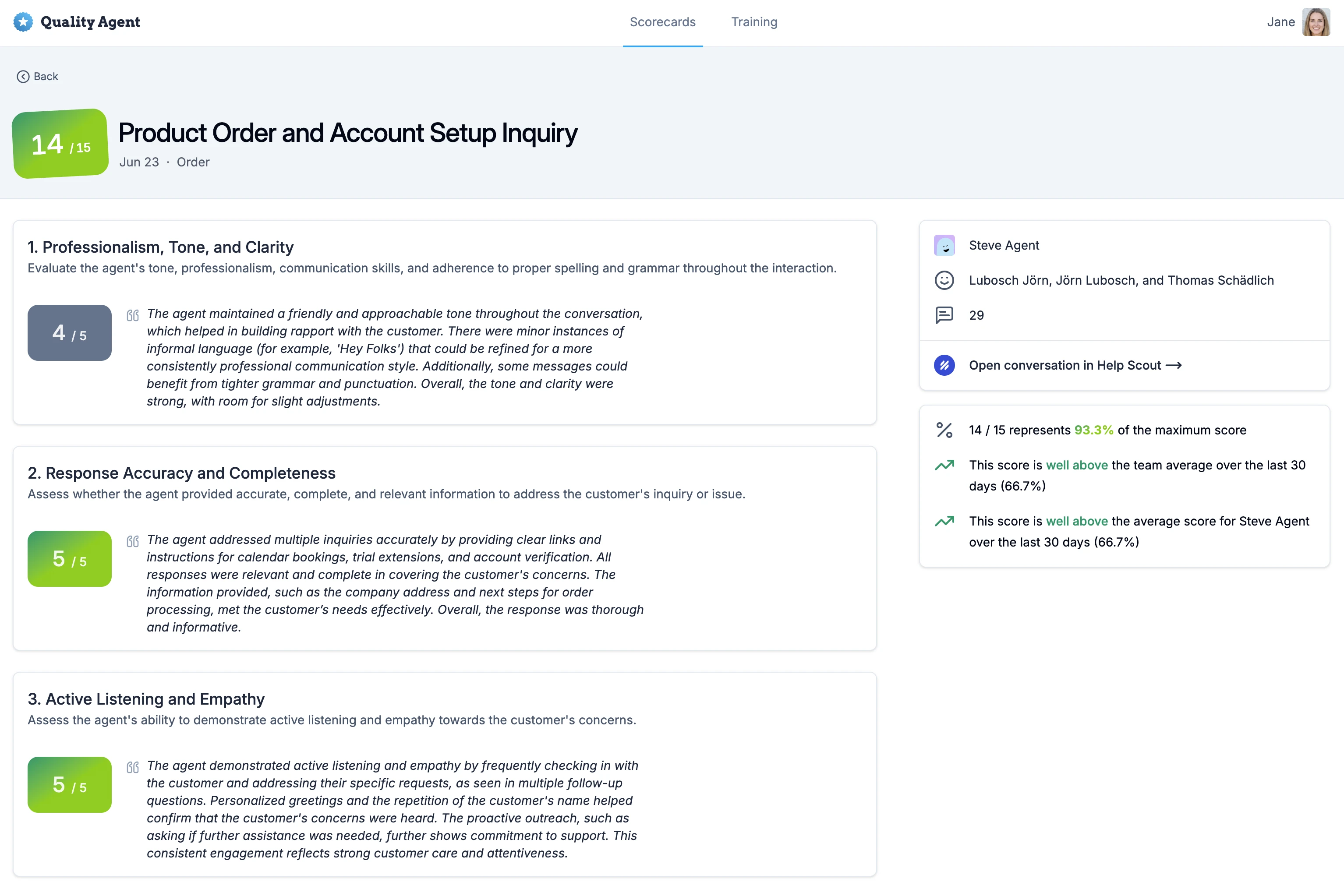This screenshot has width=1344, height=896.
Task: Click the Active Listening section description text
Action: coord(332,720)
